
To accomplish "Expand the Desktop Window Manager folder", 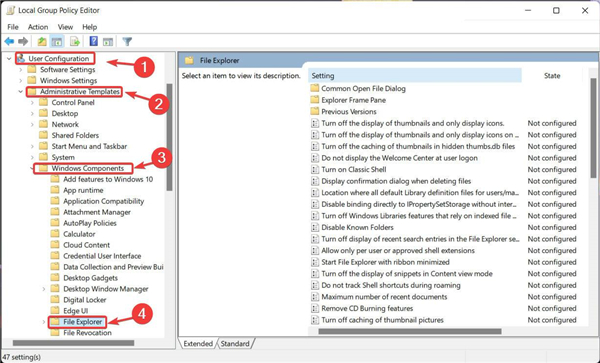I will pyautogui.click(x=44, y=289).
